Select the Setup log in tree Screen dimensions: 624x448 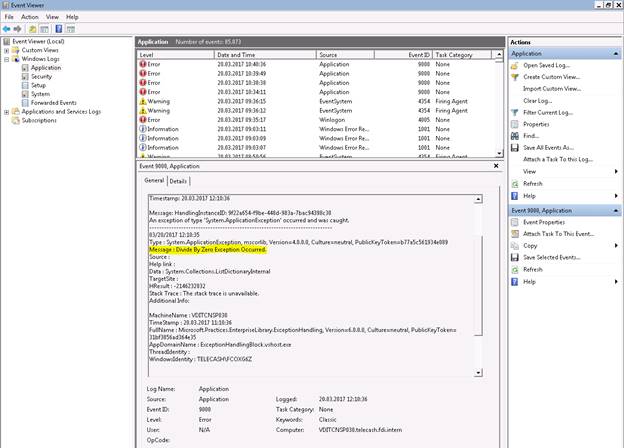[x=38, y=85]
